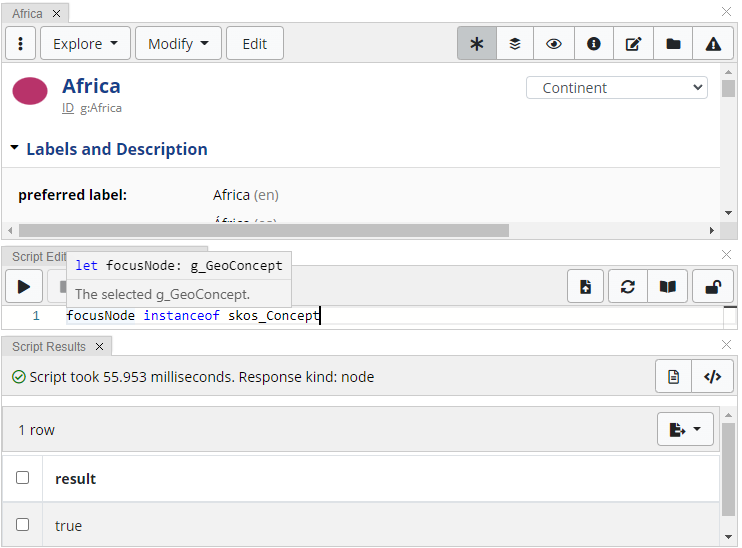Toggle the unlock padlock icon

[714, 287]
